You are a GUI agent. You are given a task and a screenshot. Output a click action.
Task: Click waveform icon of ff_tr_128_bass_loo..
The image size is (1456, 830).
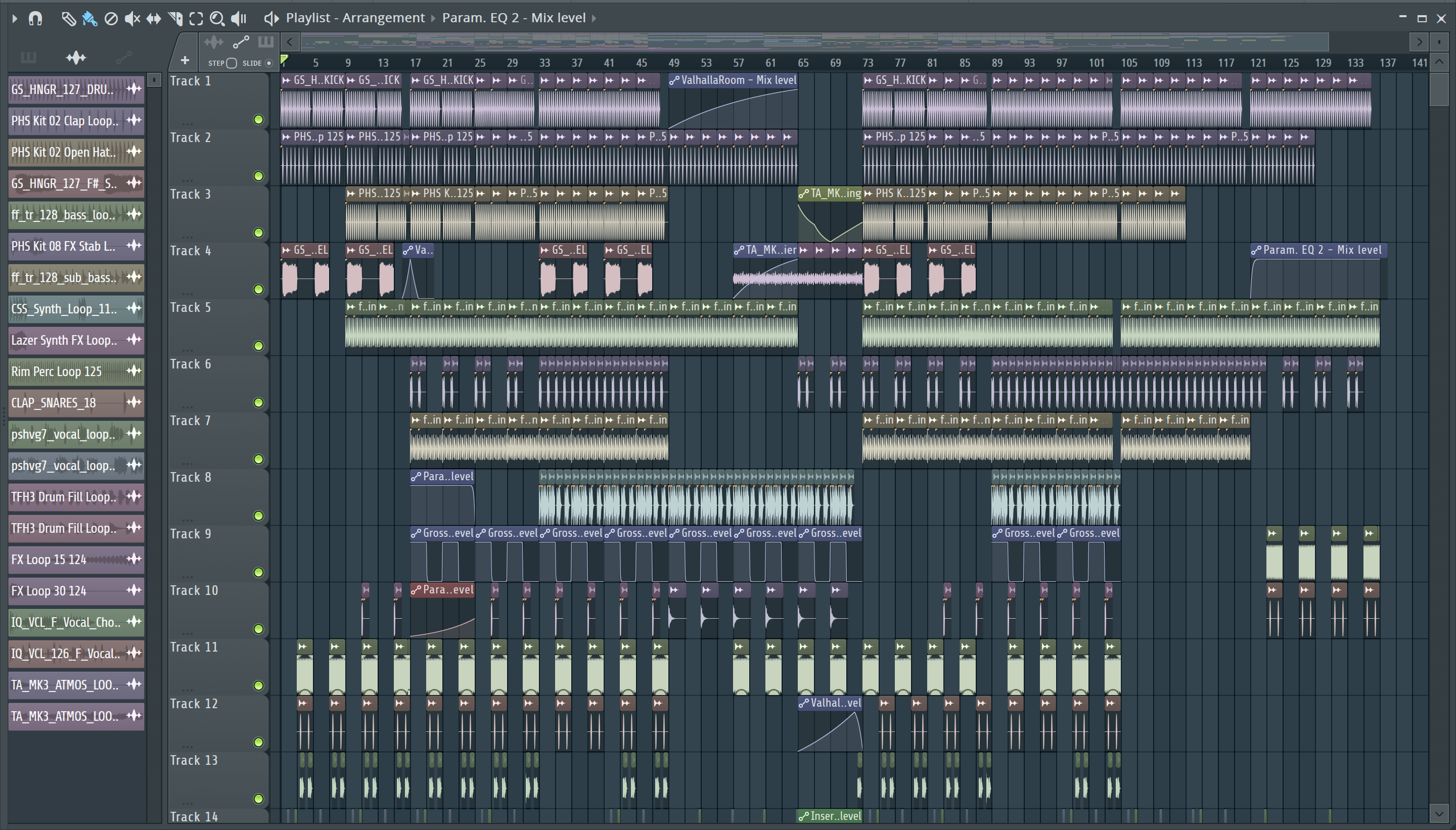pos(134,214)
